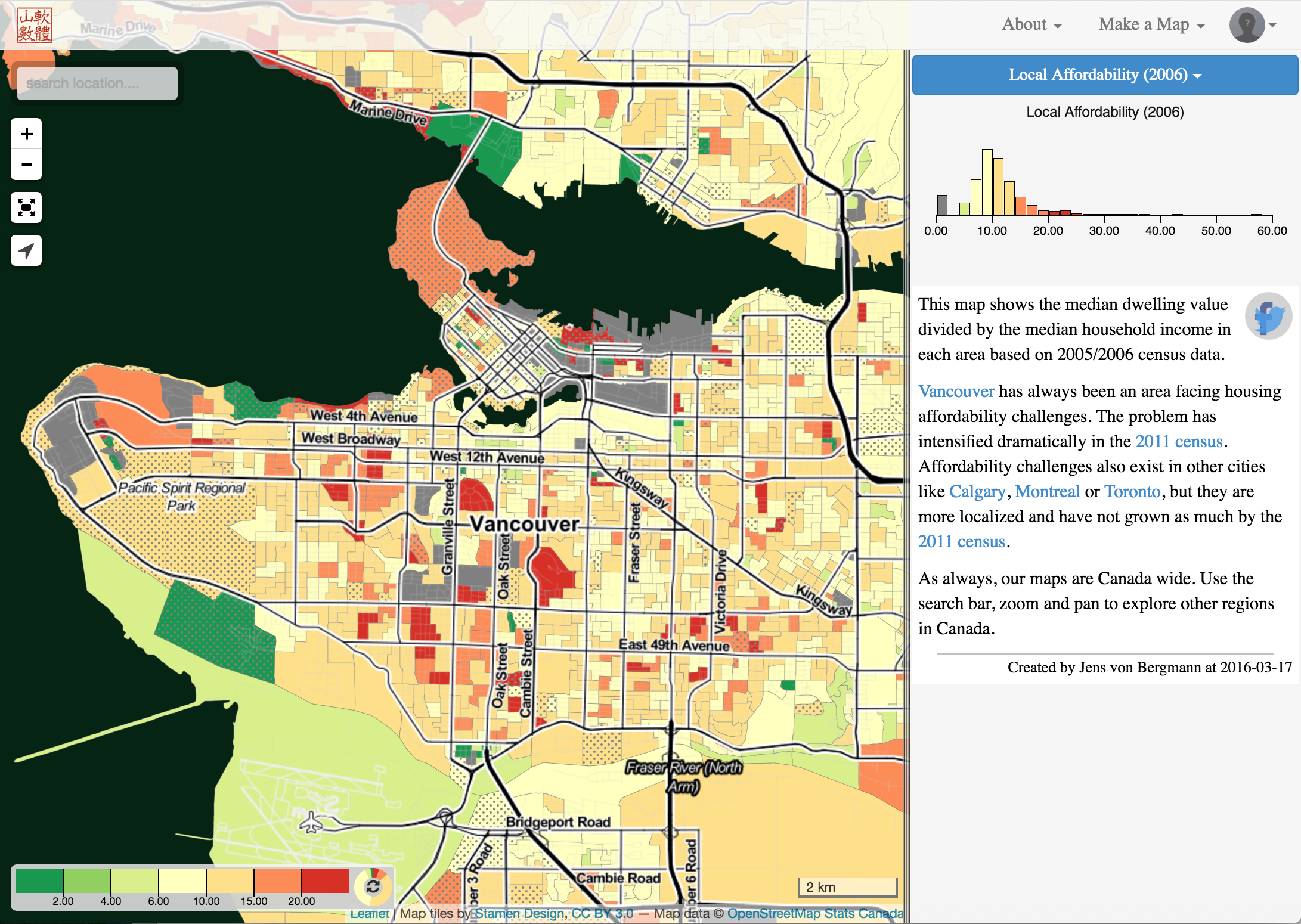Viewport: 1301px width, 924px height.
Task: Click the locate me arrow icon
Action: click(26, 250)
